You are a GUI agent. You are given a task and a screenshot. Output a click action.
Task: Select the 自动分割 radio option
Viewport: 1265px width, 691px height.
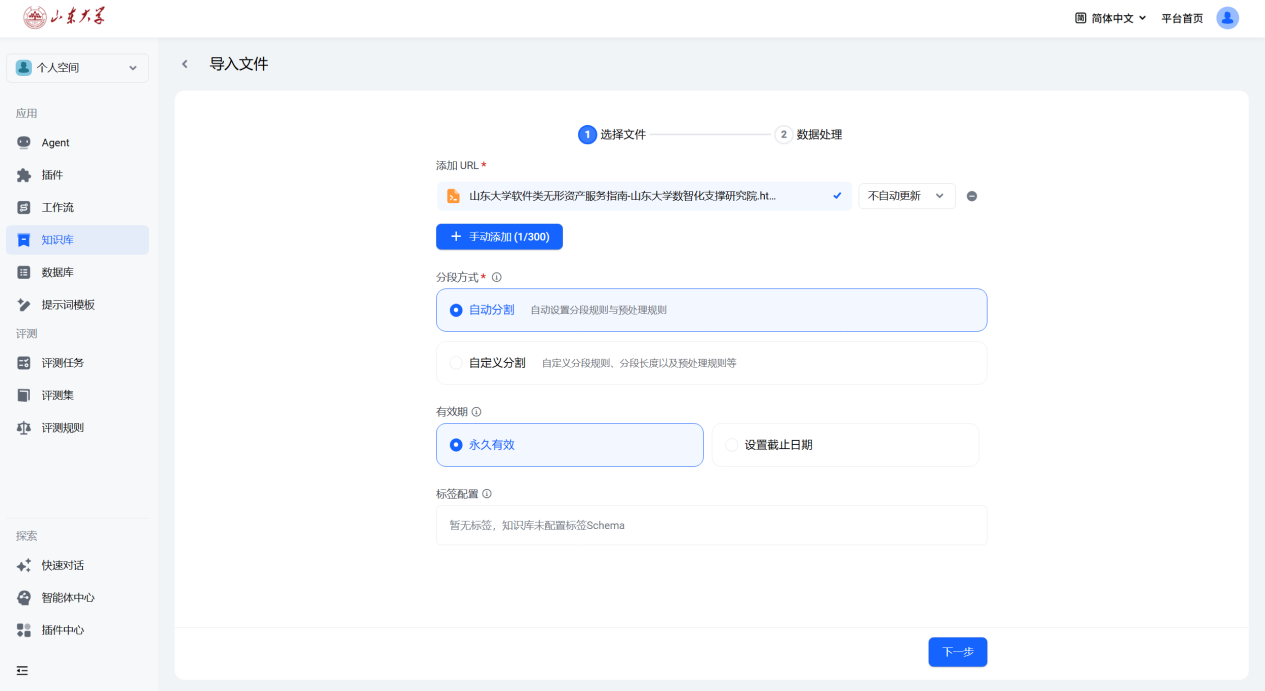point(456,310)
